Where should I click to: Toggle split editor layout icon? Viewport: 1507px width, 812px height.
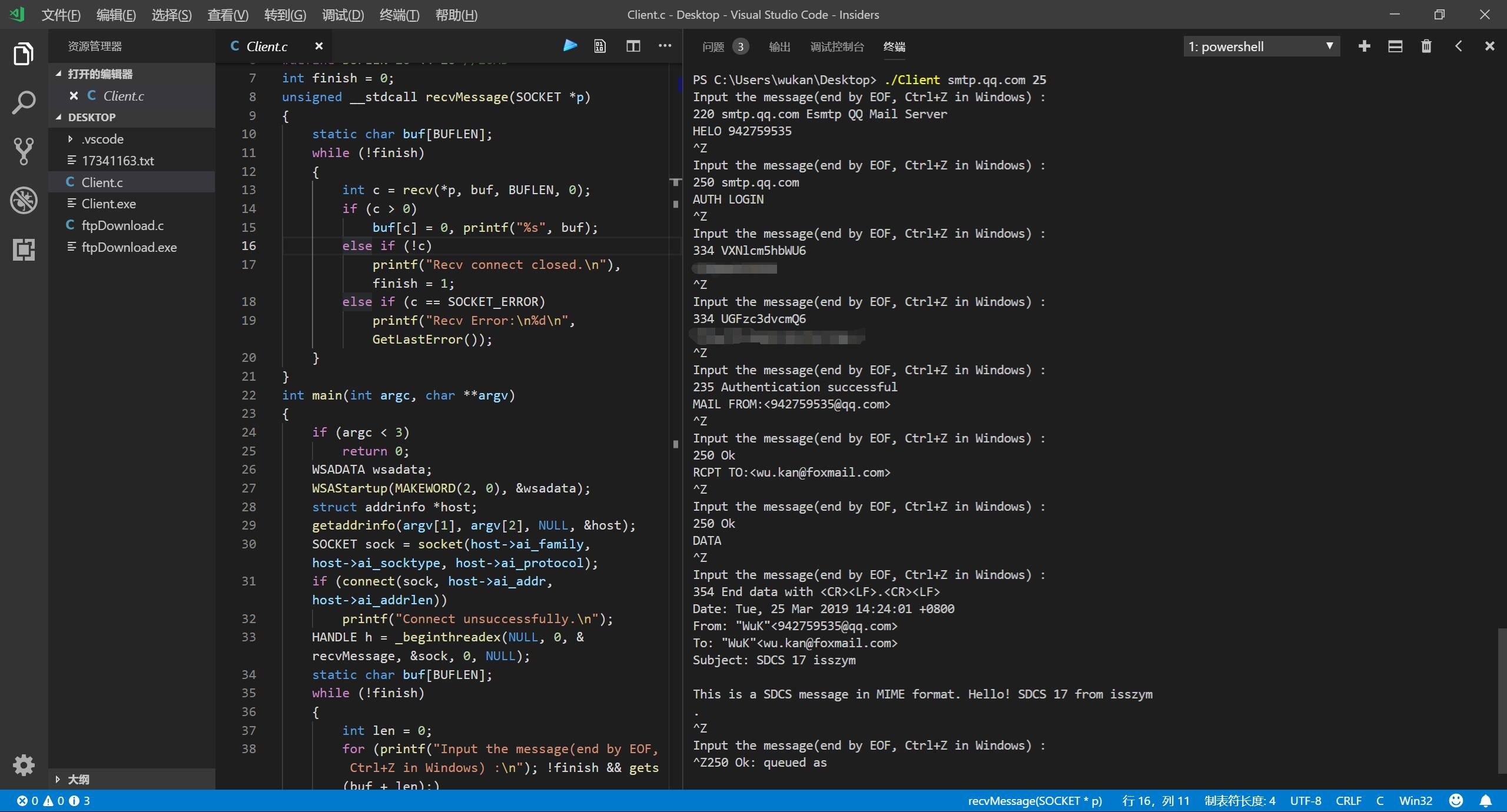(633, 46)
